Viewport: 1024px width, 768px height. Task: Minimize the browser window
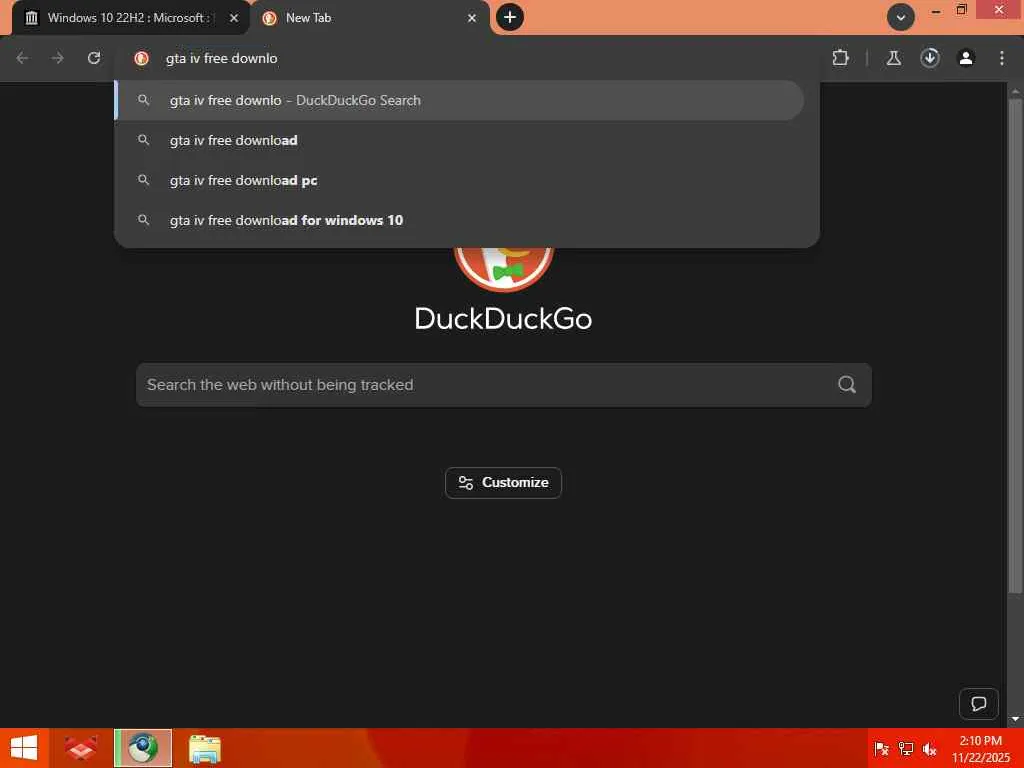pos(936,11)
